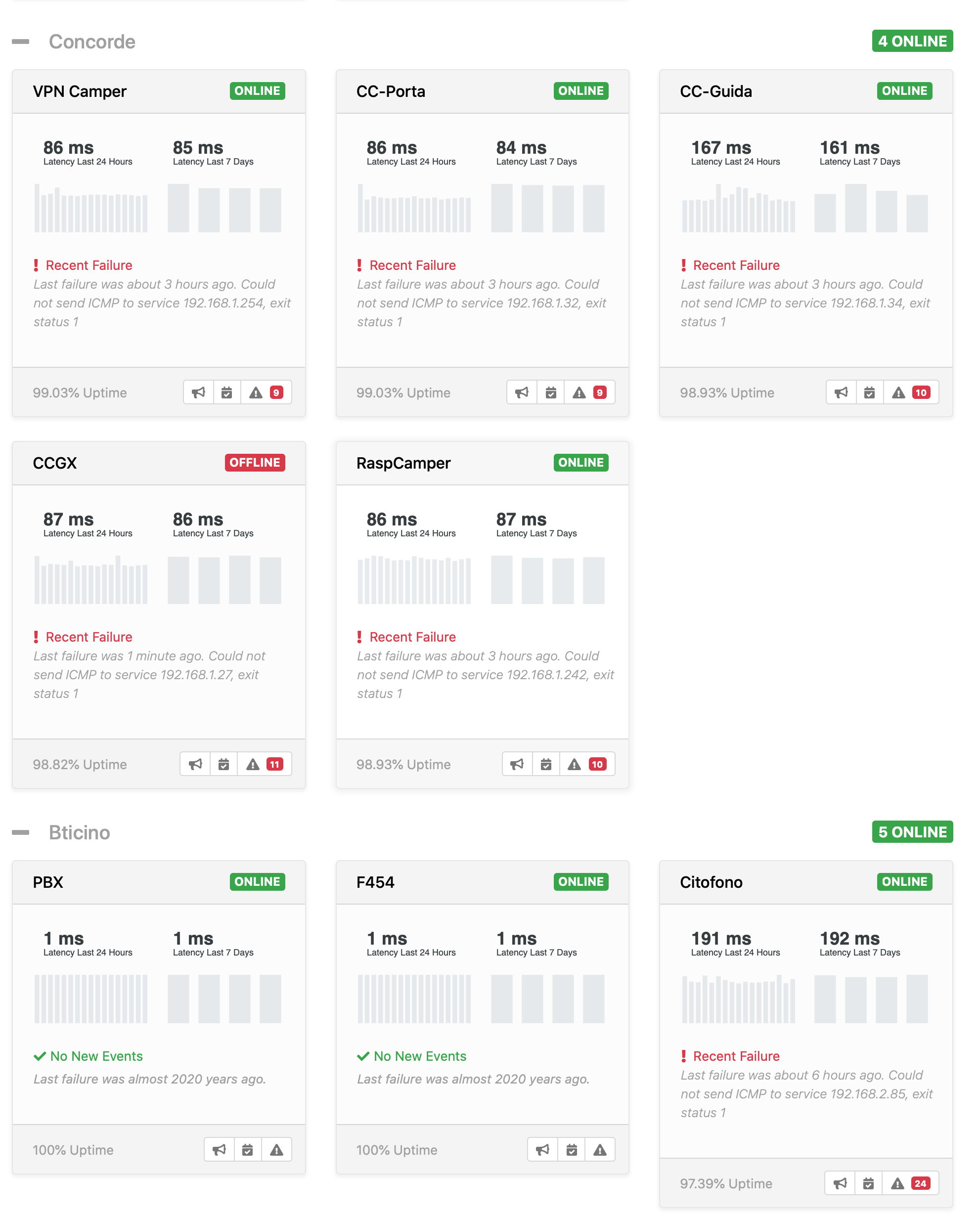
Task: Click the calendar-check icon on CC-Guida
Action: (x=869, y=391)
